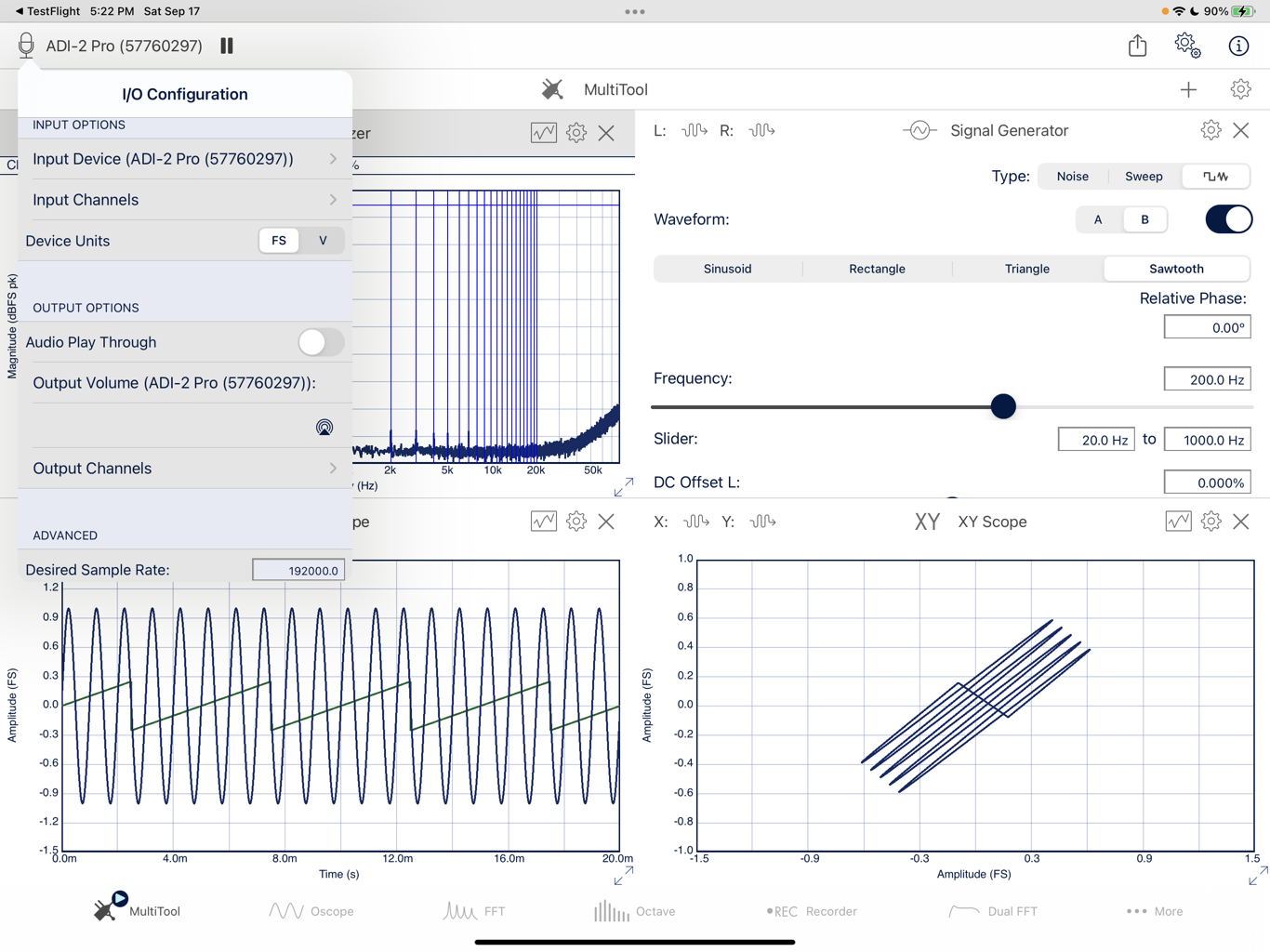Switch to the FFT tab
Viewport: 1270px width, 952px height.
tap(474, 911)
